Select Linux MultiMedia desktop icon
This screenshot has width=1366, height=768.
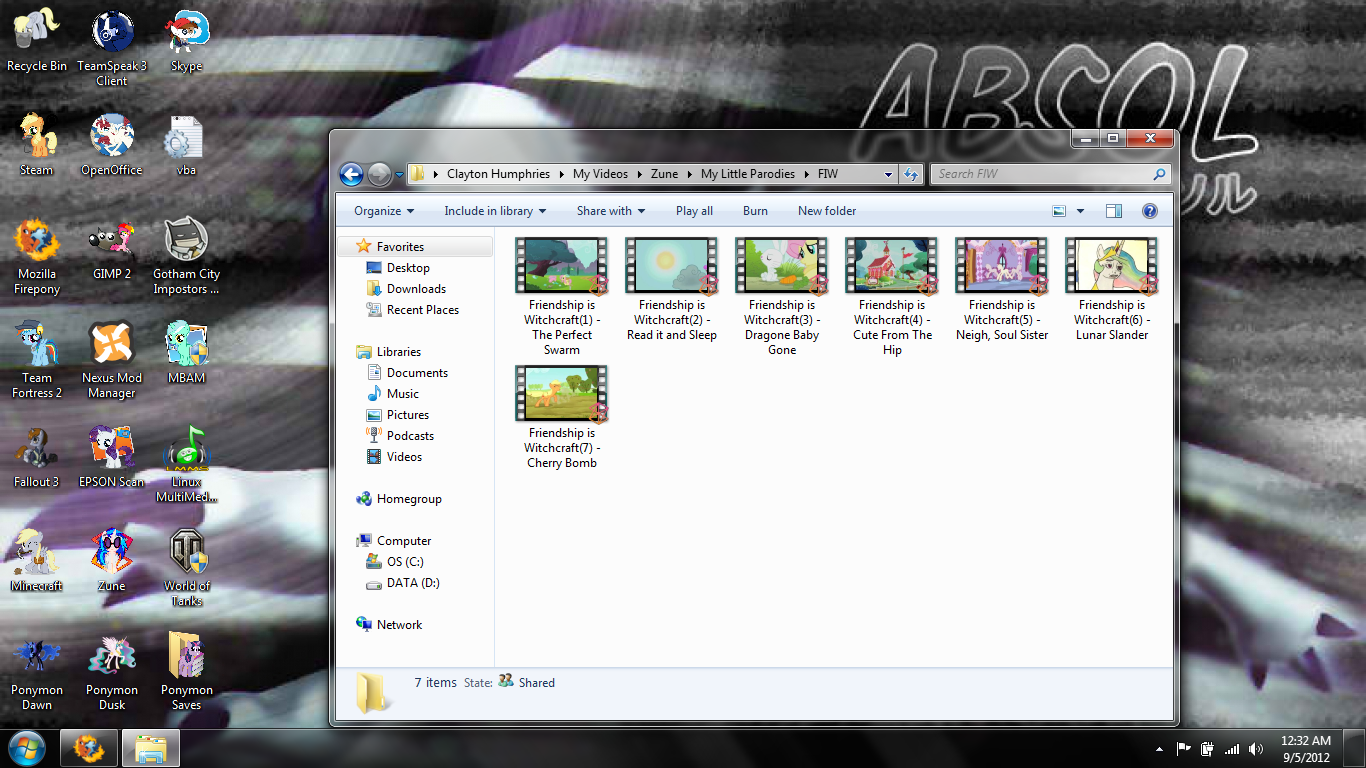click(187, 464)
